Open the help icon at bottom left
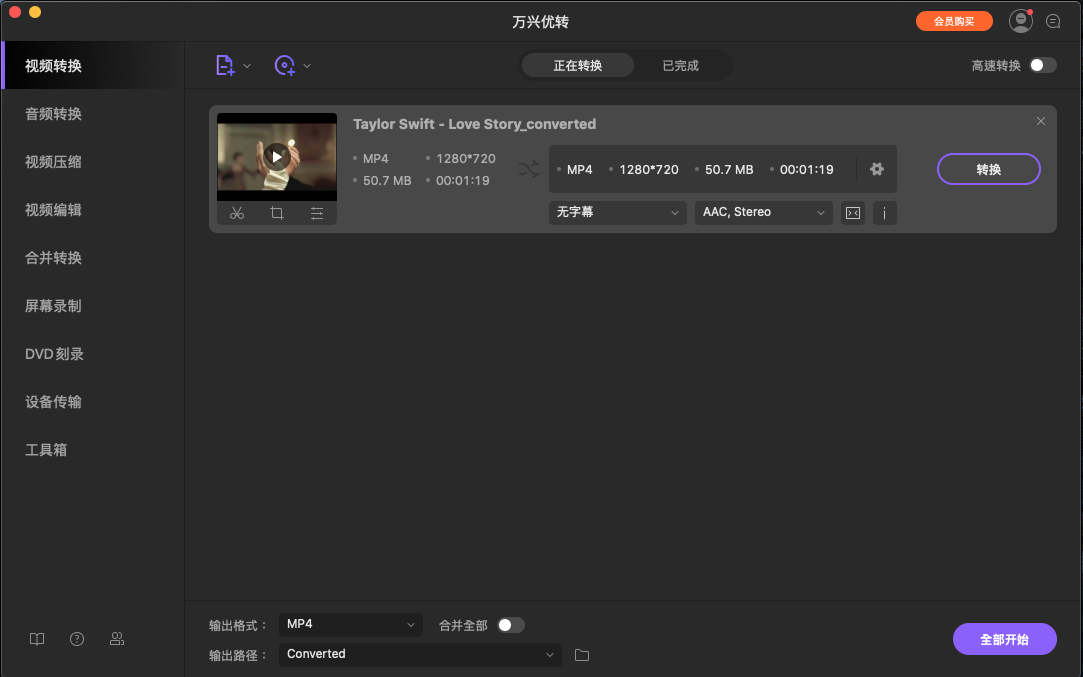Screen dimensions: 1083x677 pyautogui.click(x=77, y=638)
